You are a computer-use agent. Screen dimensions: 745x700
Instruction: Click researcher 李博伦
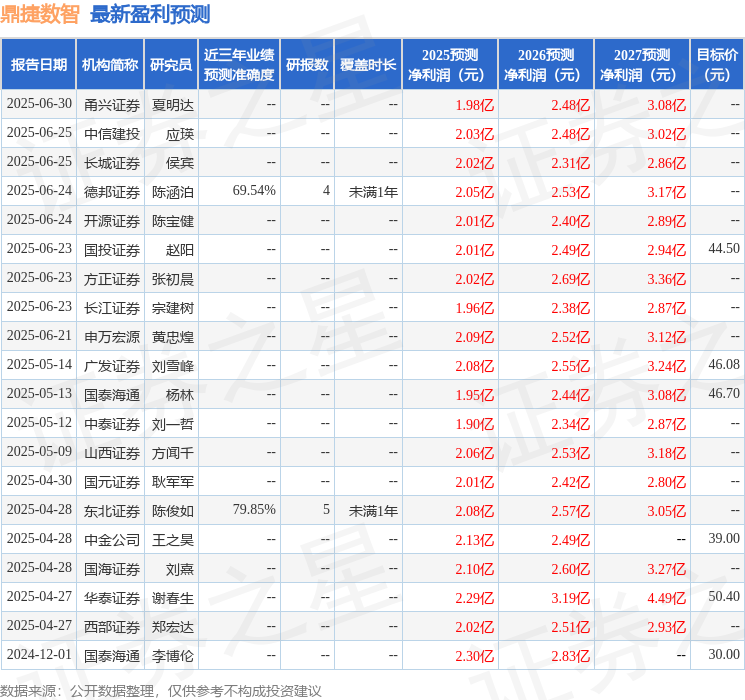[172, 656]
